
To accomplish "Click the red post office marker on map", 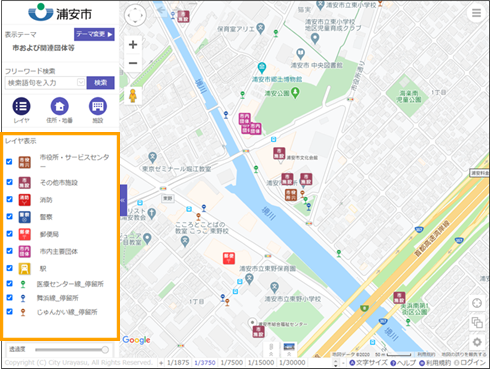I will click(x=229, y=259).
